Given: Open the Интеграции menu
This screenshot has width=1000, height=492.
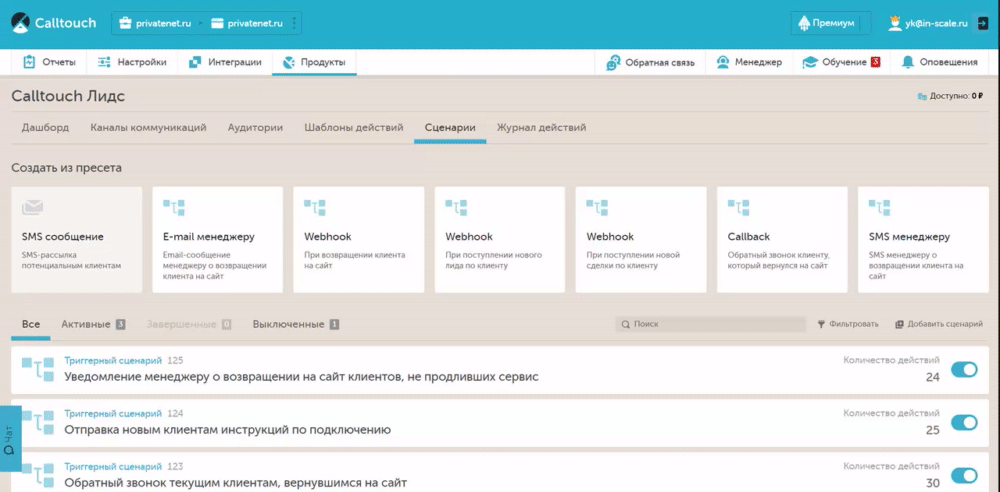Looking at the screenshot, I should 224,62.
